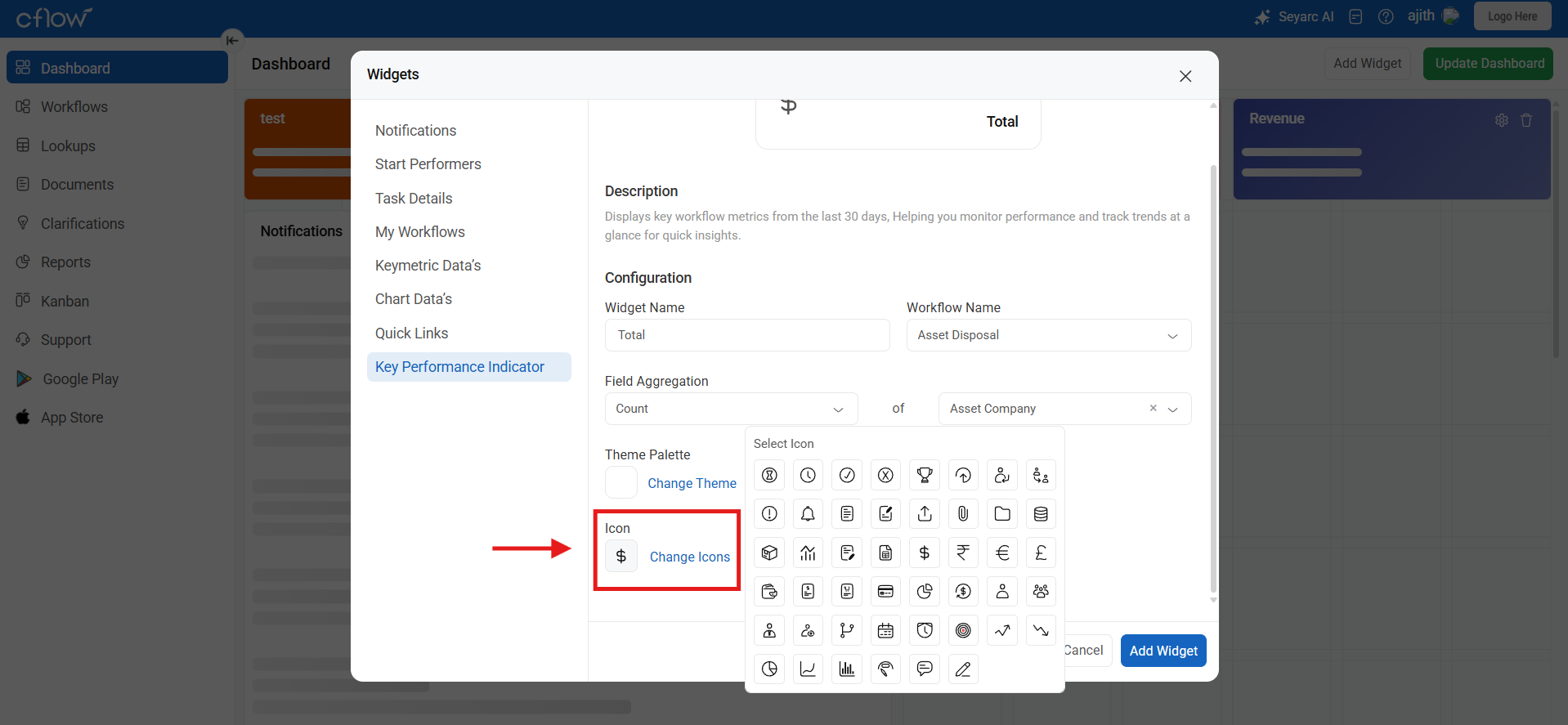Open Chart Data's widget category

(414, 299)
